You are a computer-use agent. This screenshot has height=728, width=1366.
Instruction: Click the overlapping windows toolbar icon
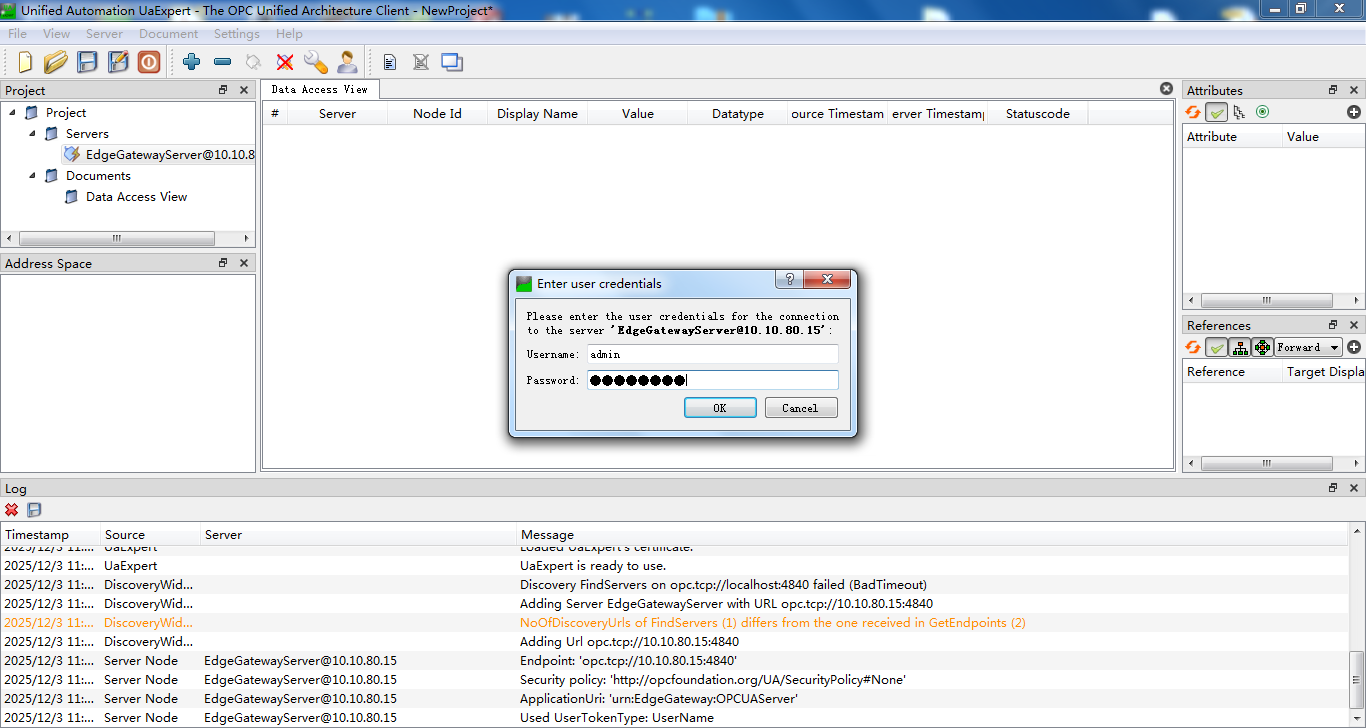pos(452,62)
